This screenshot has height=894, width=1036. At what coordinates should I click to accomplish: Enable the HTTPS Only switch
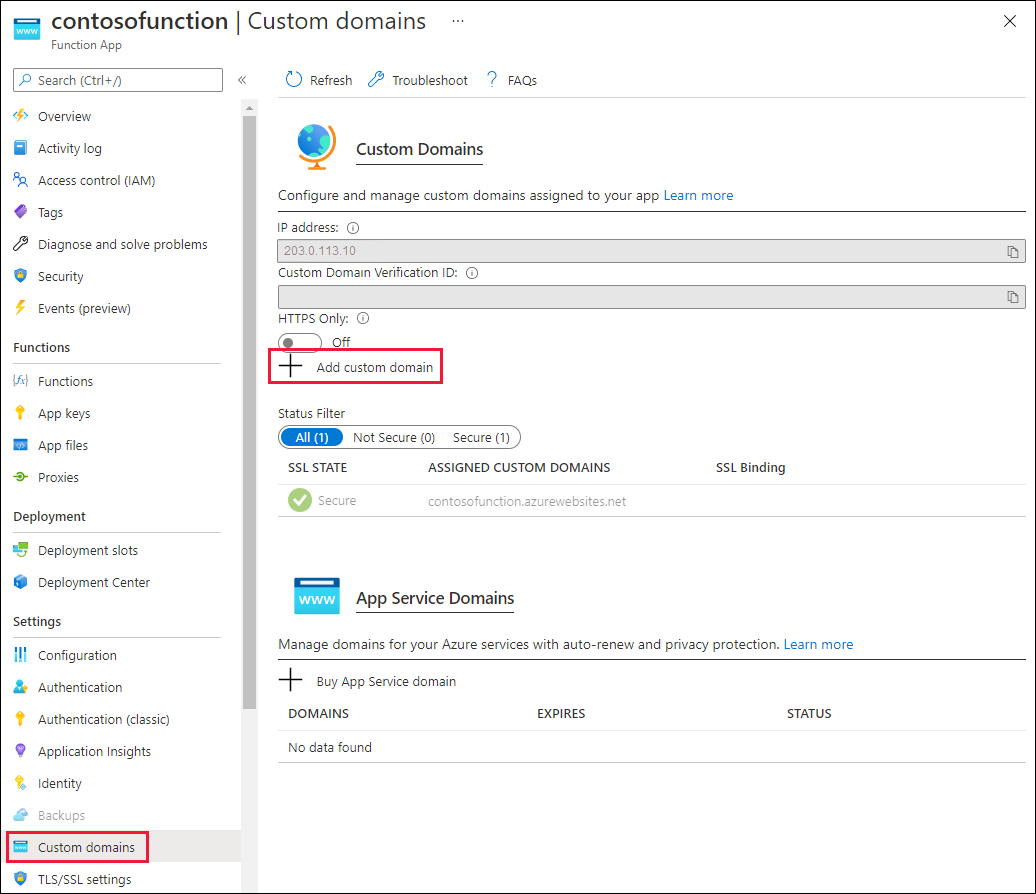tap(299, 342)
